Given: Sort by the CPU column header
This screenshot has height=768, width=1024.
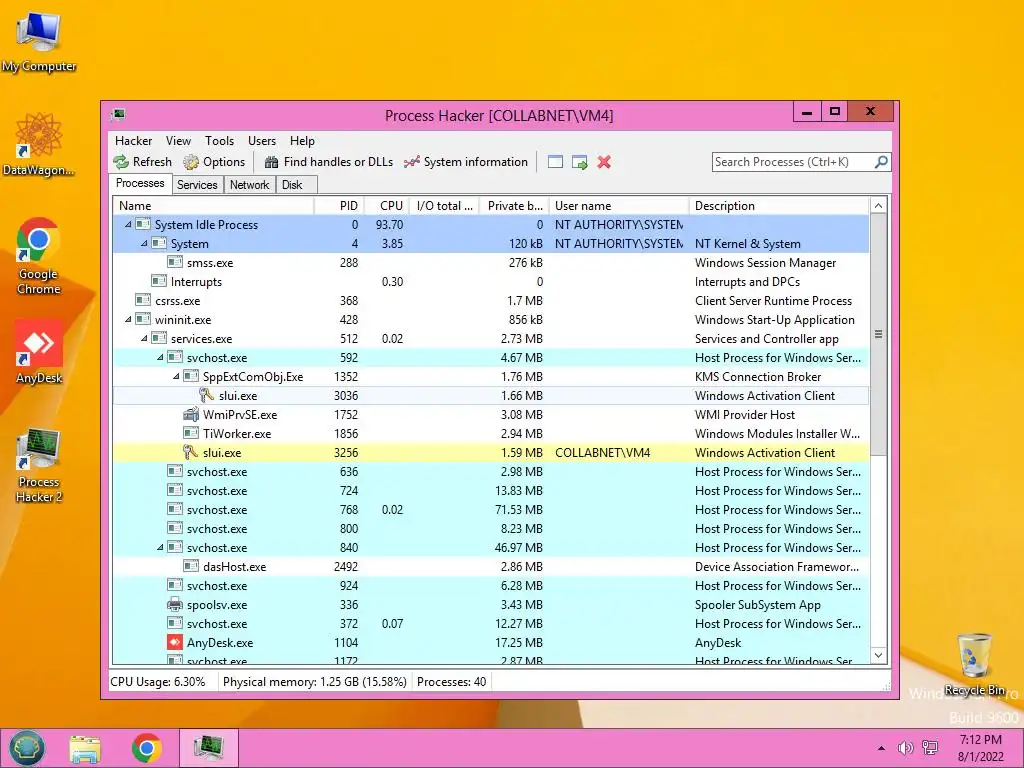Looking at the screenshot, I should coord(387,206).
